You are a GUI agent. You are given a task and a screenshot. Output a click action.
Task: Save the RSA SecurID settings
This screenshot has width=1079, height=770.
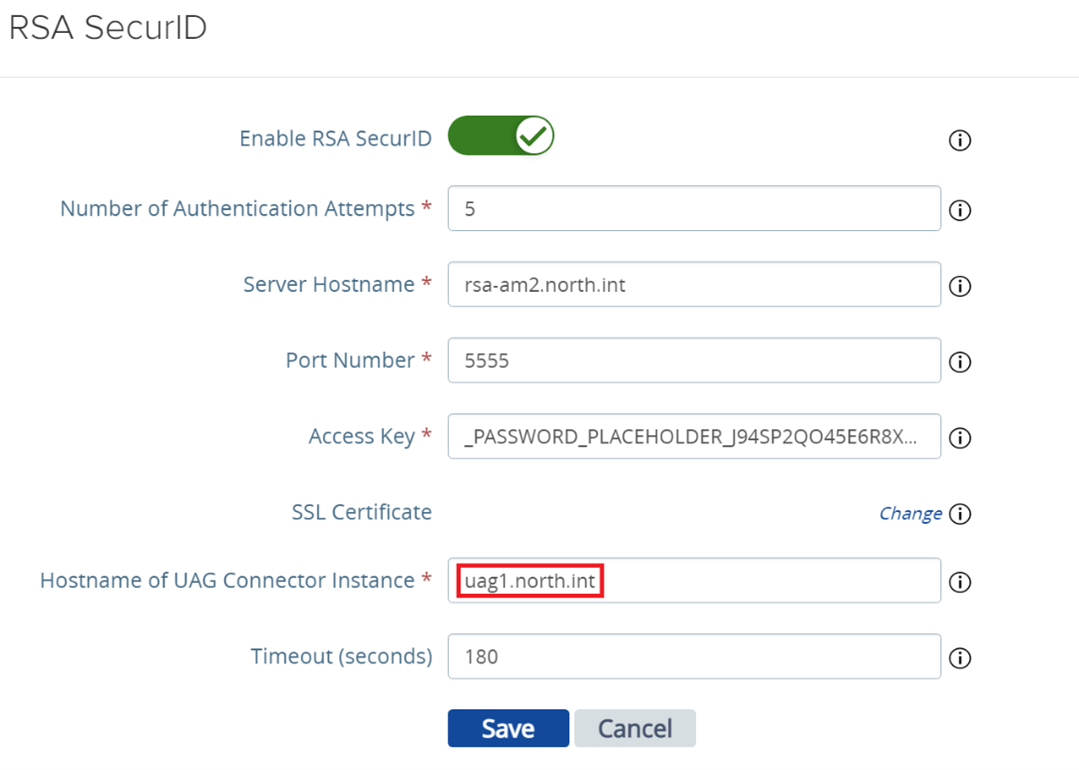click(x=508, y=728)
